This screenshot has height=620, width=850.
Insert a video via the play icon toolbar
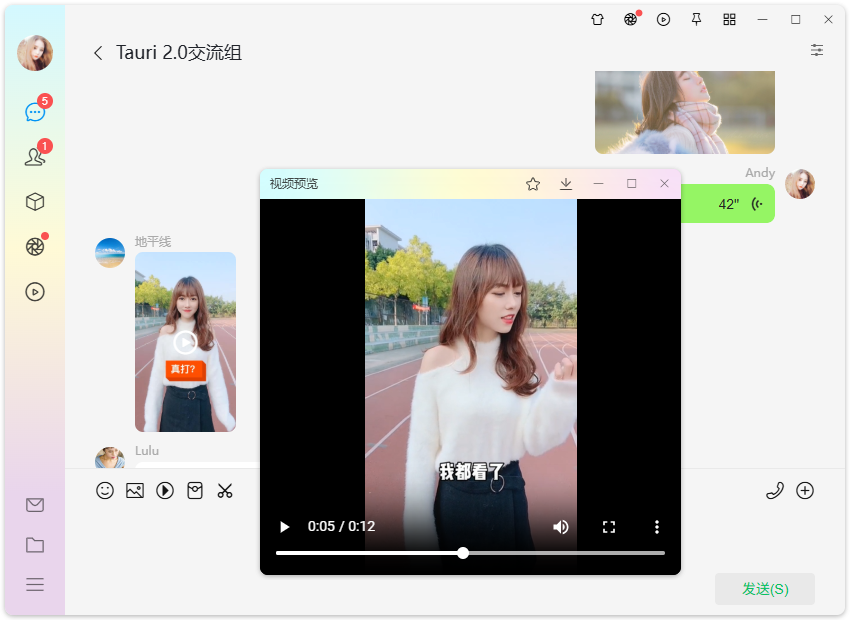(165, 490)
